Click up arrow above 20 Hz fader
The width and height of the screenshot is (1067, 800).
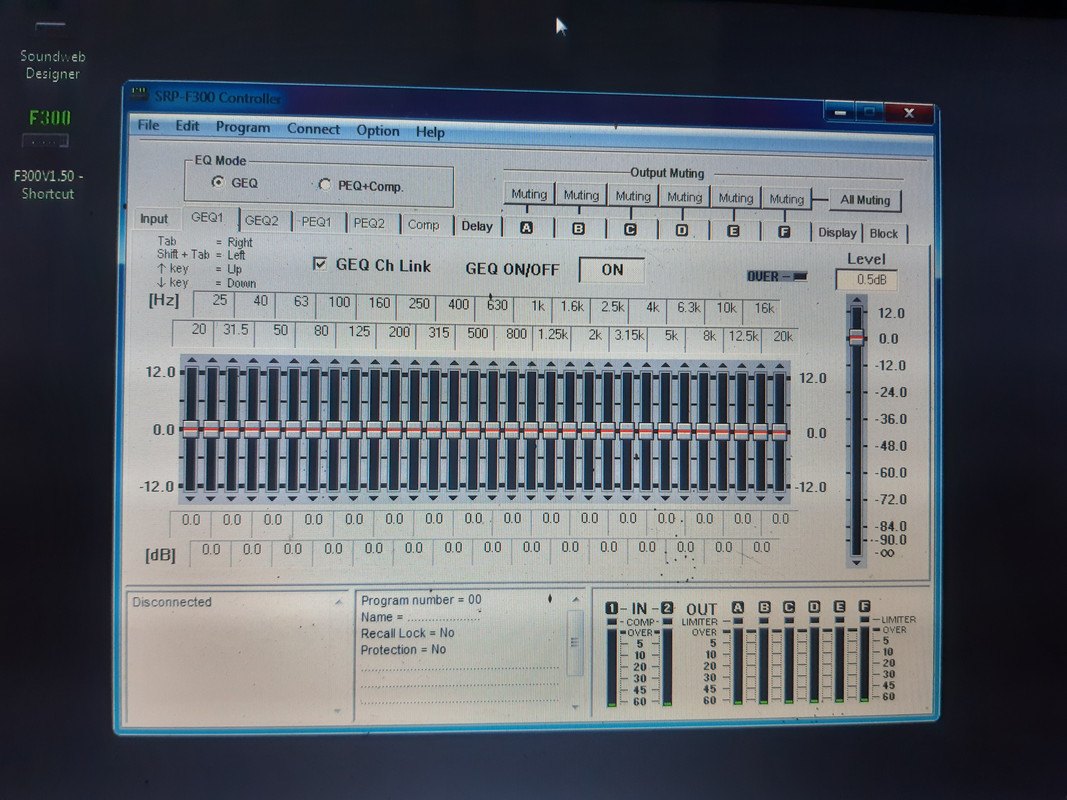[x=192, y=359]
